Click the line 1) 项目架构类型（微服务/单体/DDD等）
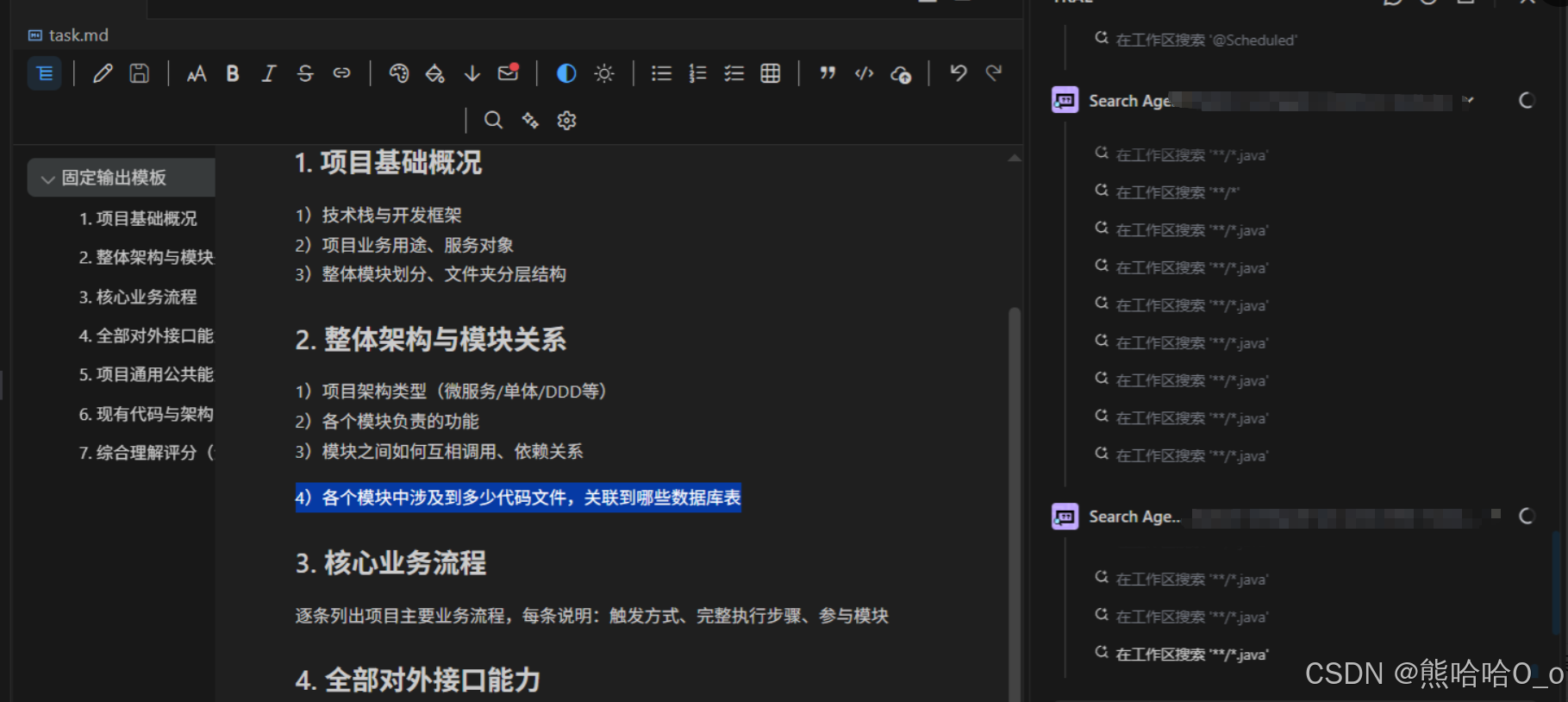This screenshot has height=702, width=1568. click(x=450, y=392)
